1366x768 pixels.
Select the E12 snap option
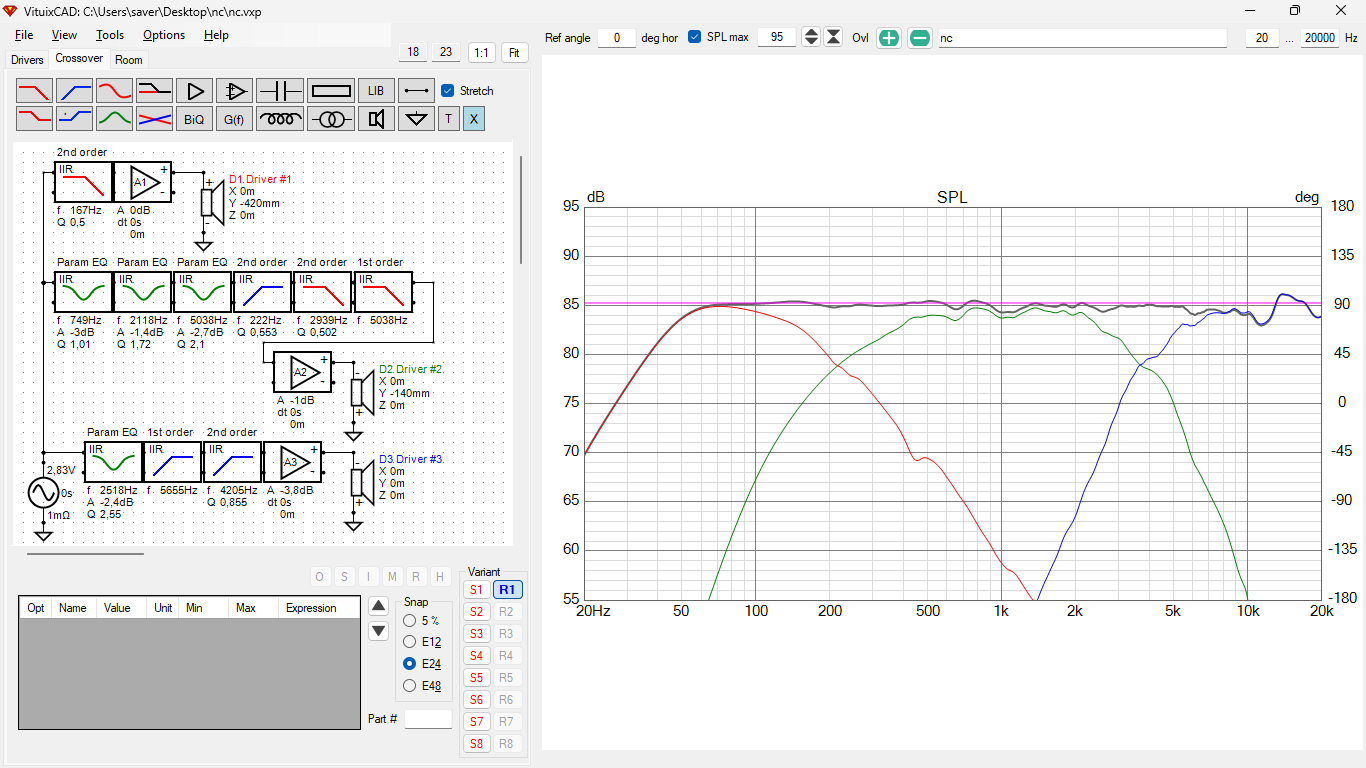click(x=409, y=642)
